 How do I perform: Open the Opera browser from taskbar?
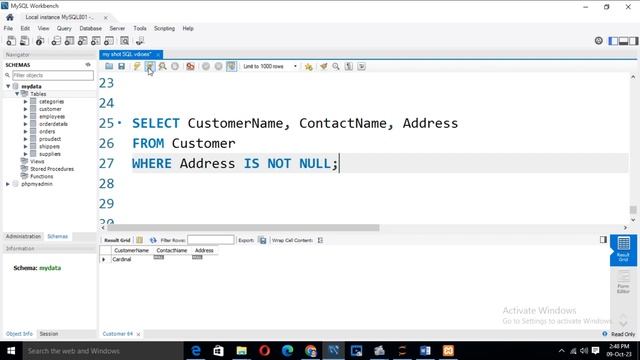(x=264, y=351)
